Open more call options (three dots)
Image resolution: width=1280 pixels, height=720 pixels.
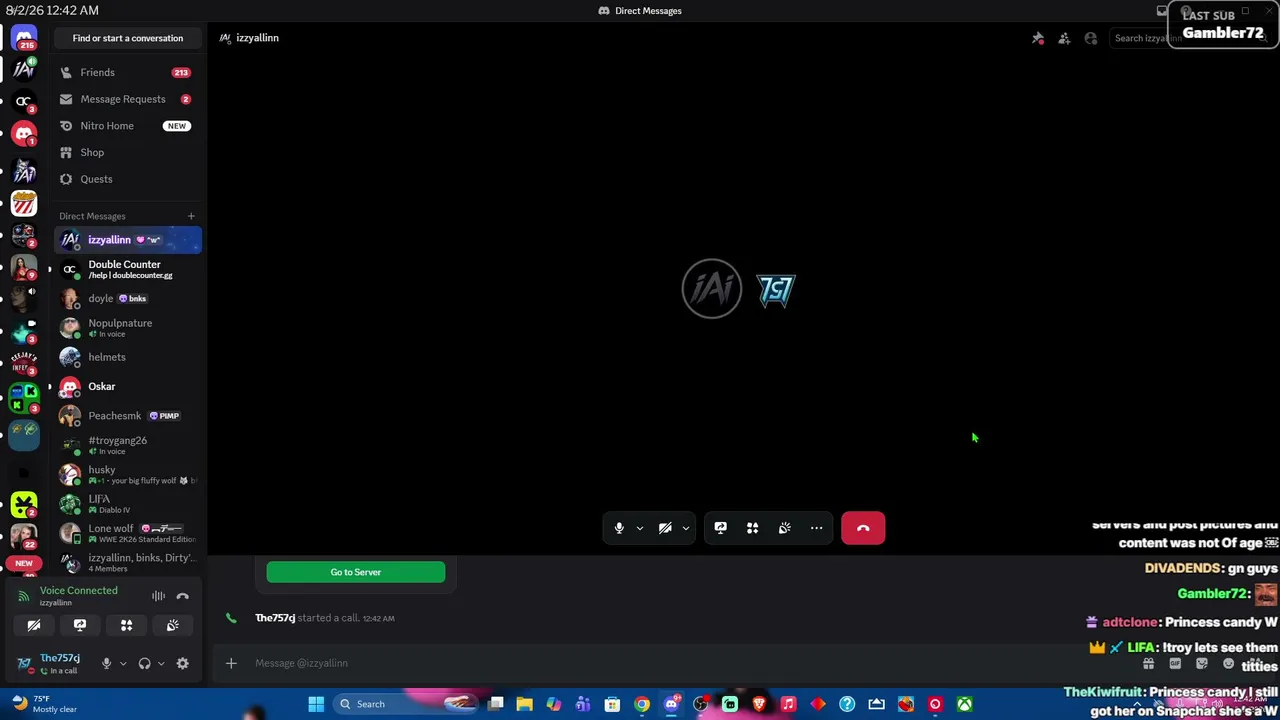click(816, 528)
